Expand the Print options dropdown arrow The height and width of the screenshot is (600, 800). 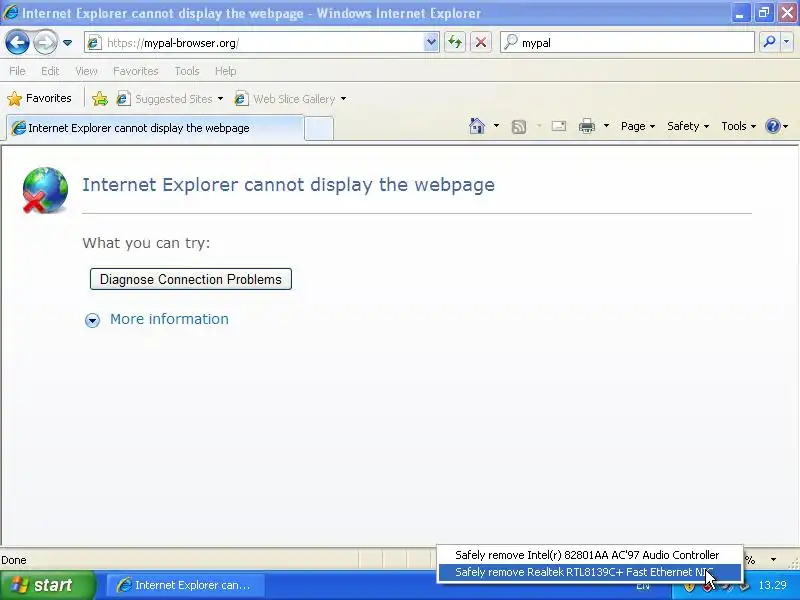click(x=606, y=126)
